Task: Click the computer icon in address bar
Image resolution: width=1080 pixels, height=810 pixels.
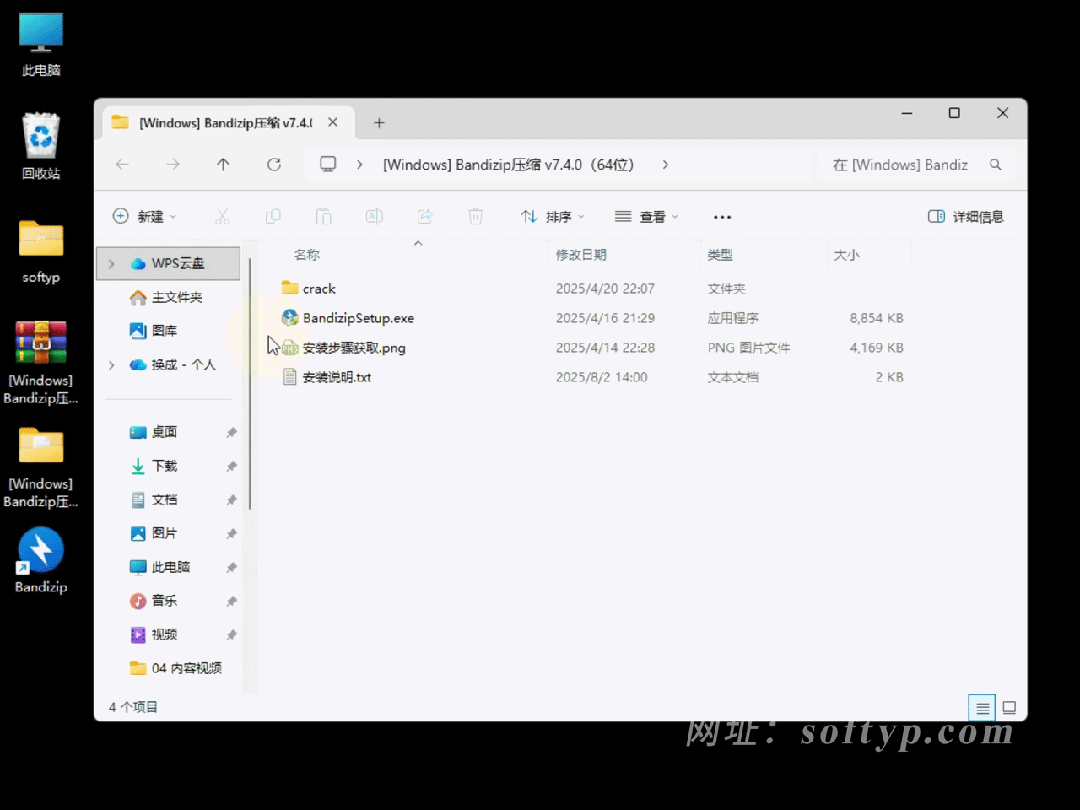Action: pos(328,165)
